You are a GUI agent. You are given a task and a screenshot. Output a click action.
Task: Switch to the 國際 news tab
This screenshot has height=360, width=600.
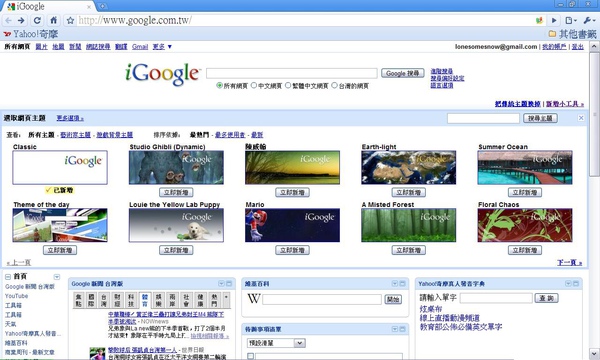pos(91,300)
